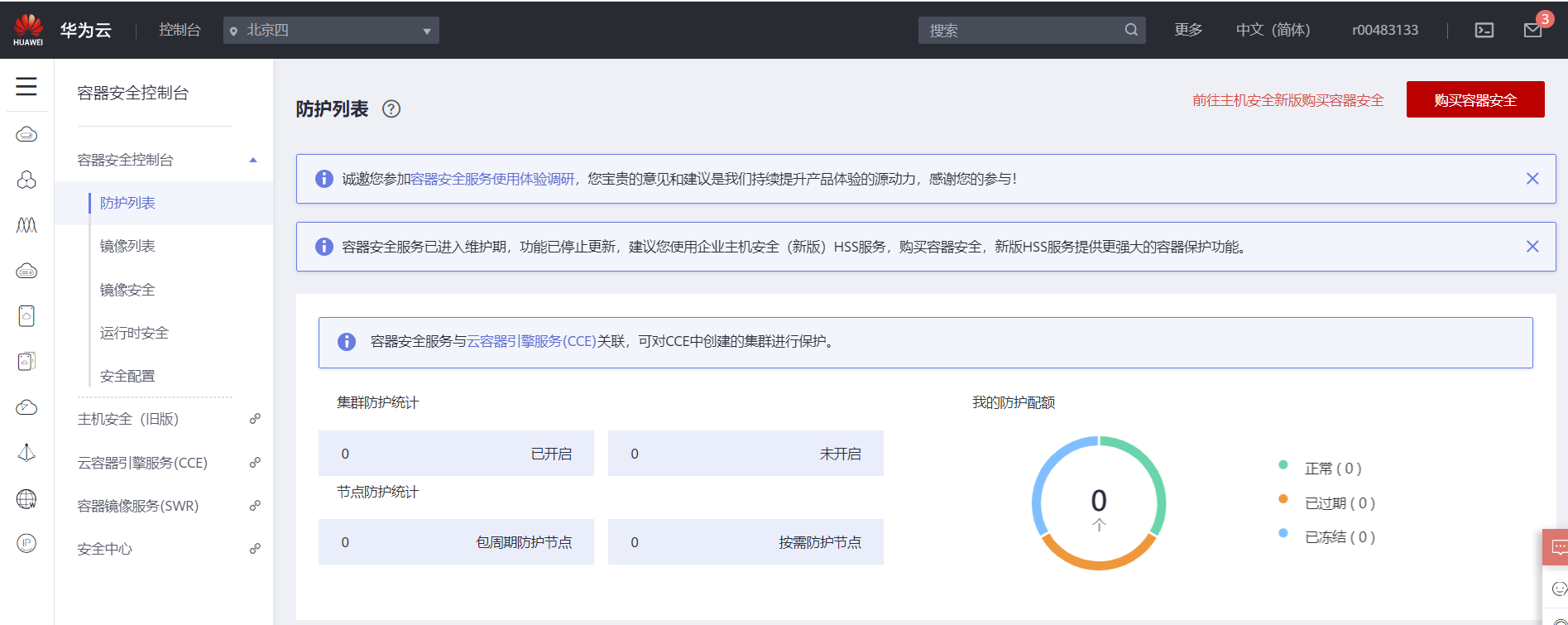The image size is (1568, 625).
Task: Open 安全配置 in the sidebar
Action: click(x=127, y=376)
